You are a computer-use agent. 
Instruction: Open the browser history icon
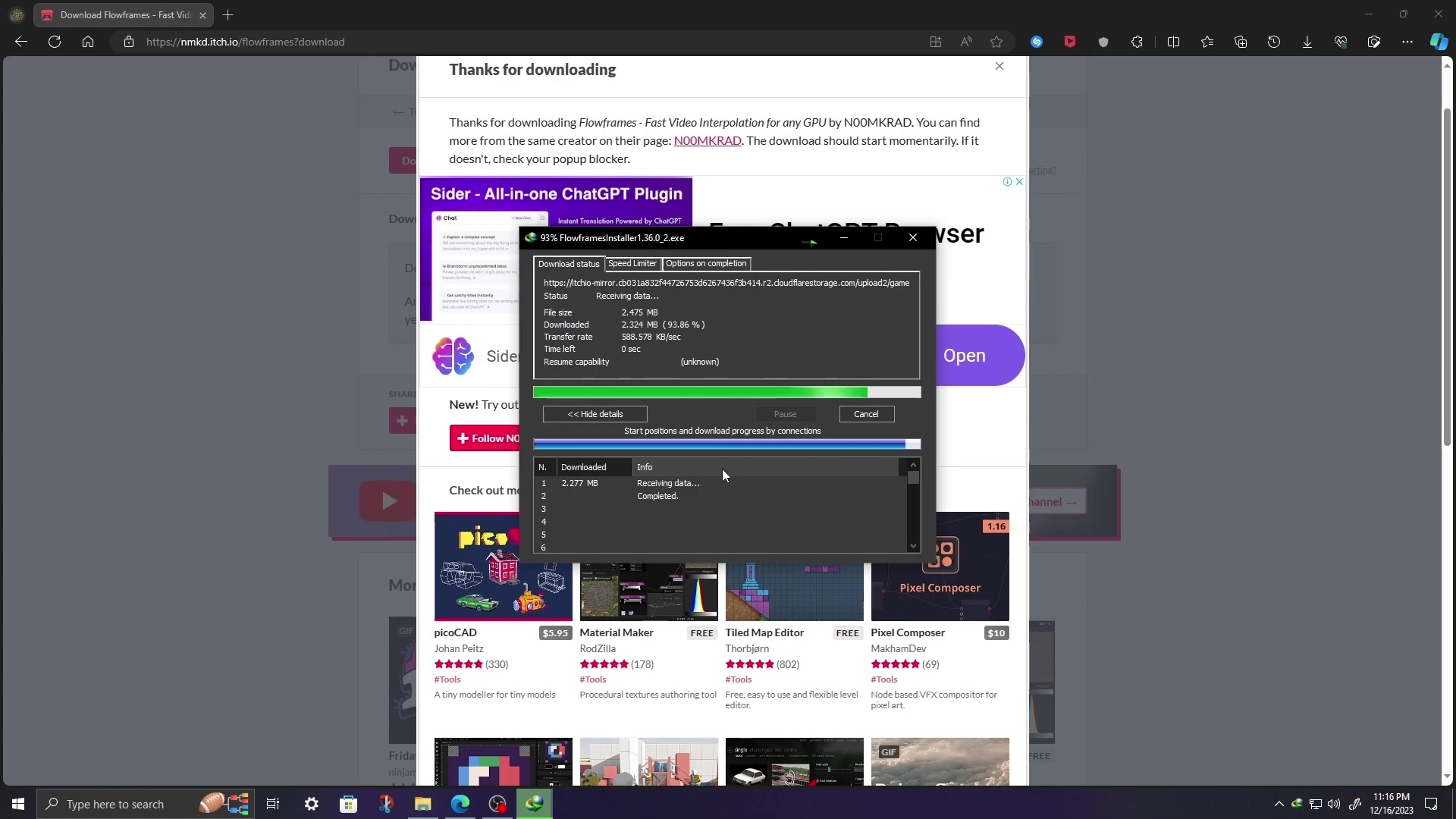point(1274,42)
